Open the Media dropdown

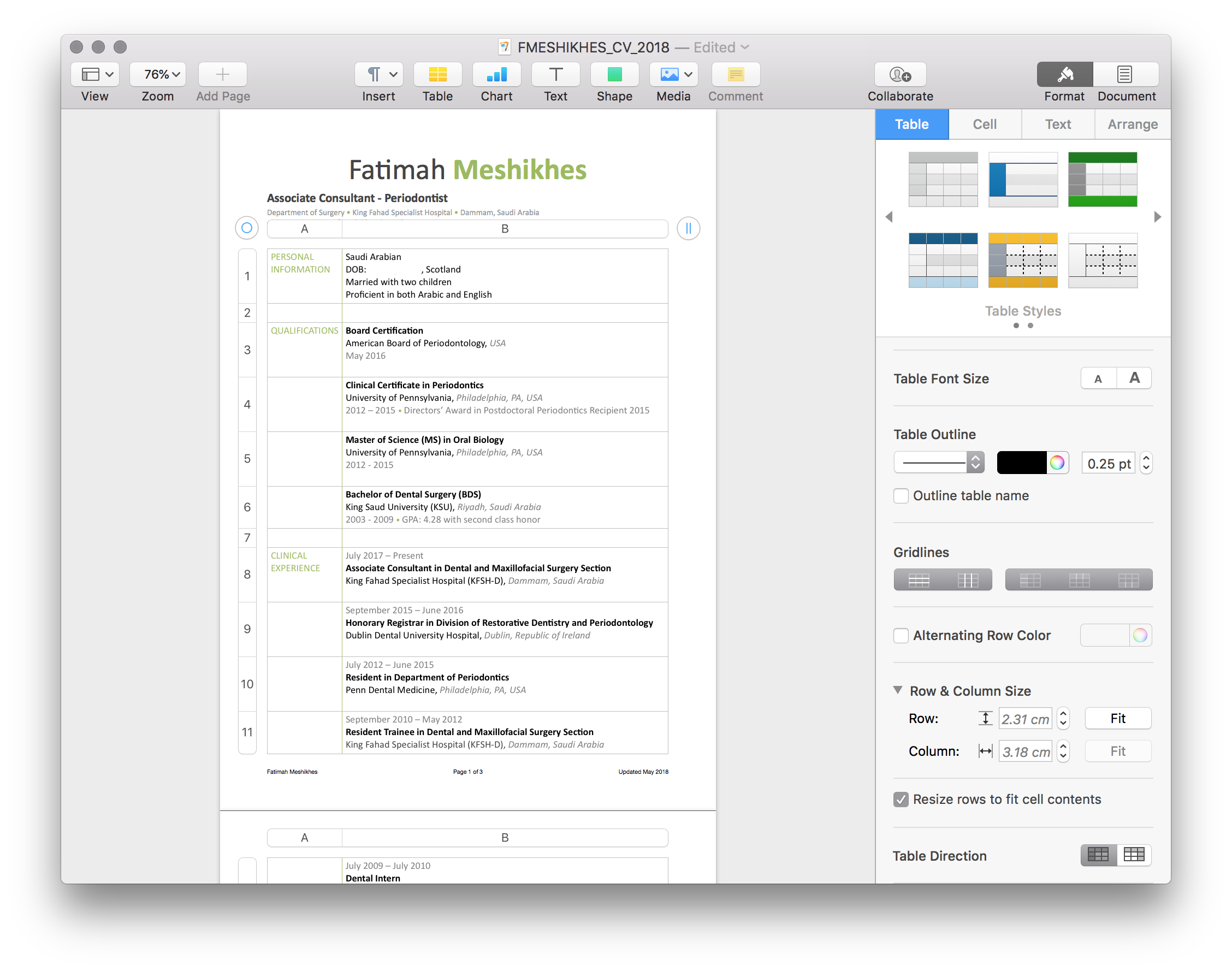[674, 74]
